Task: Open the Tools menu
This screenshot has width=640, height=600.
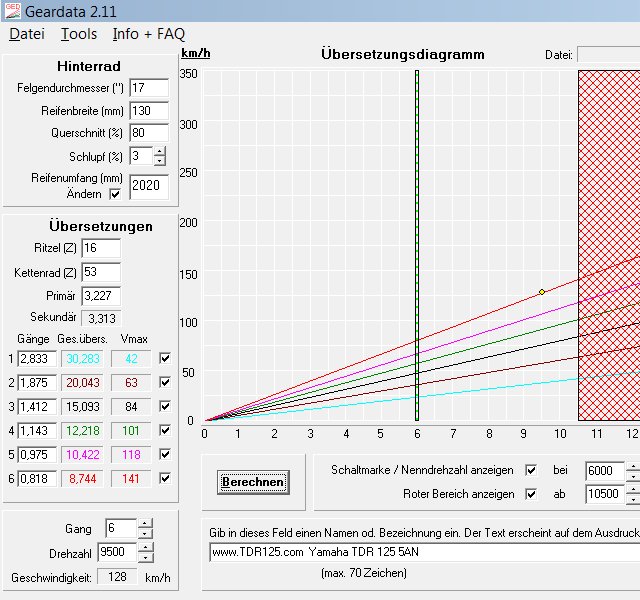Action: 78,34
